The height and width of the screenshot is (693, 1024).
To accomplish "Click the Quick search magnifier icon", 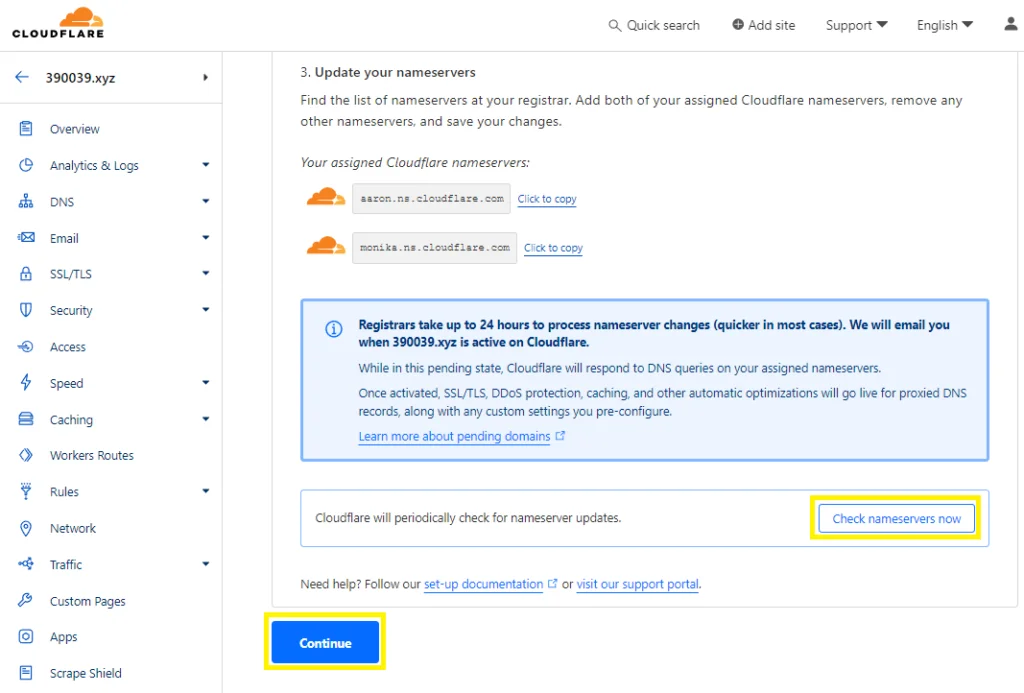I will tap(614, 25).
